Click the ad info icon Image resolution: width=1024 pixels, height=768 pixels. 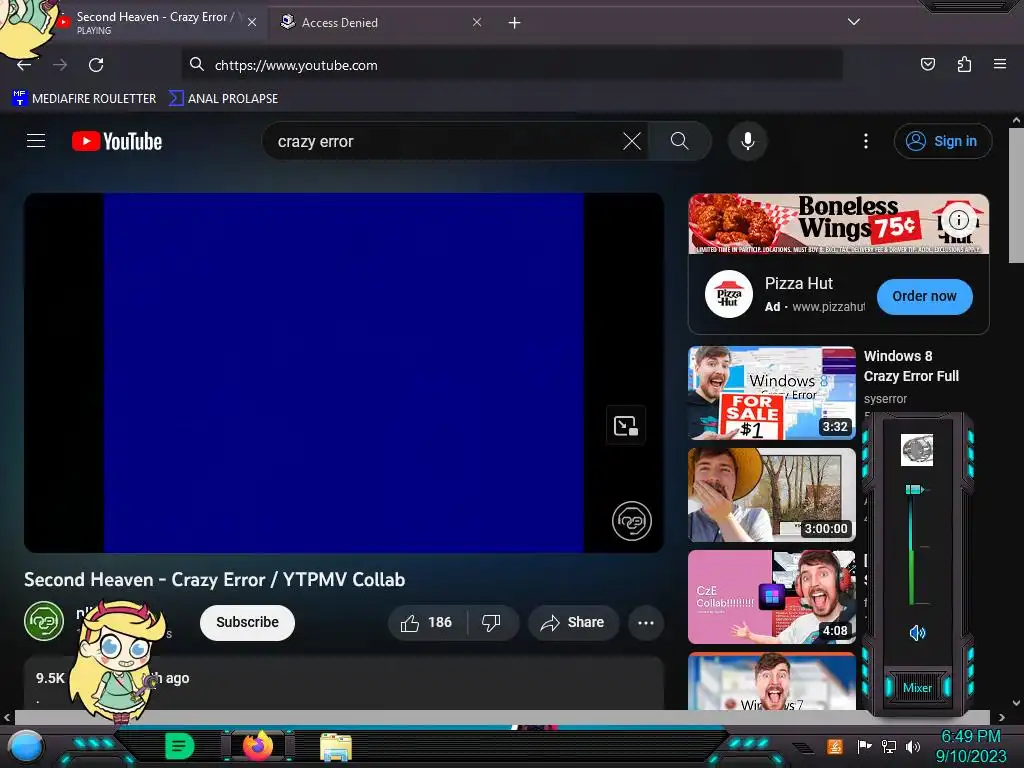[958, 220]
